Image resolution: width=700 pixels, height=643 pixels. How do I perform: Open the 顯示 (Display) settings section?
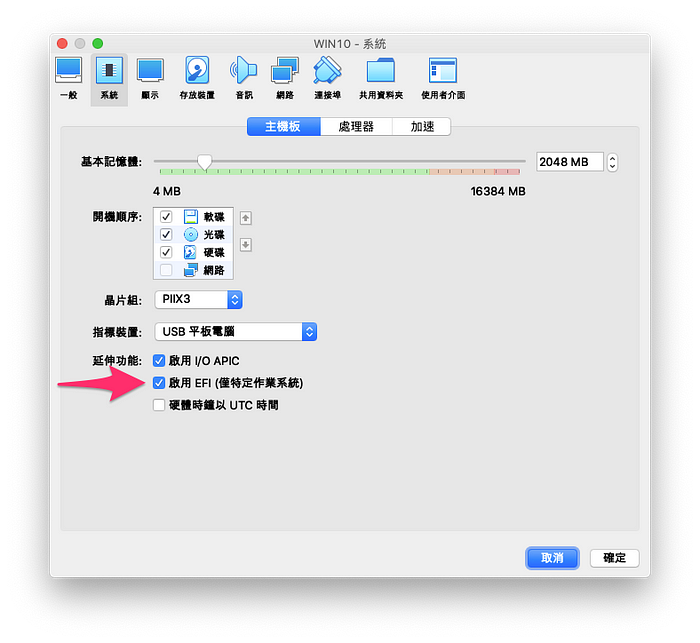coord(150,78)
